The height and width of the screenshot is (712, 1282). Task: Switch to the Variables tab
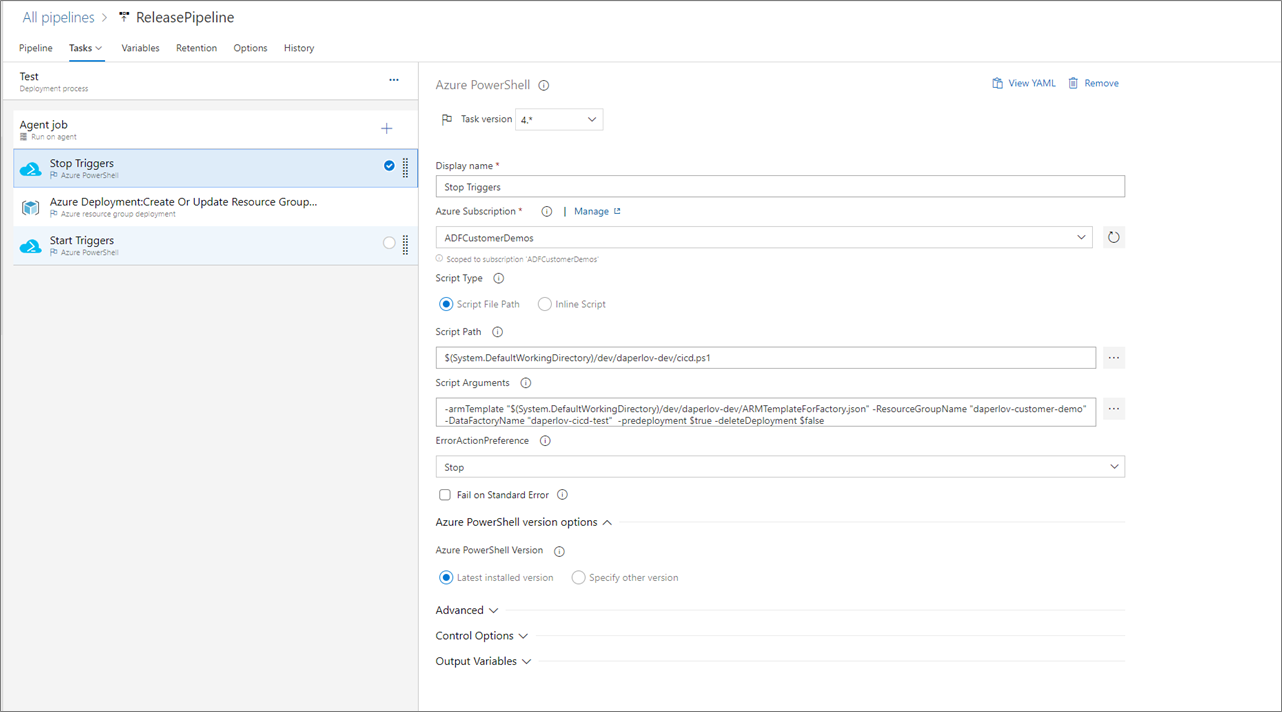click(x=140, y=48)
